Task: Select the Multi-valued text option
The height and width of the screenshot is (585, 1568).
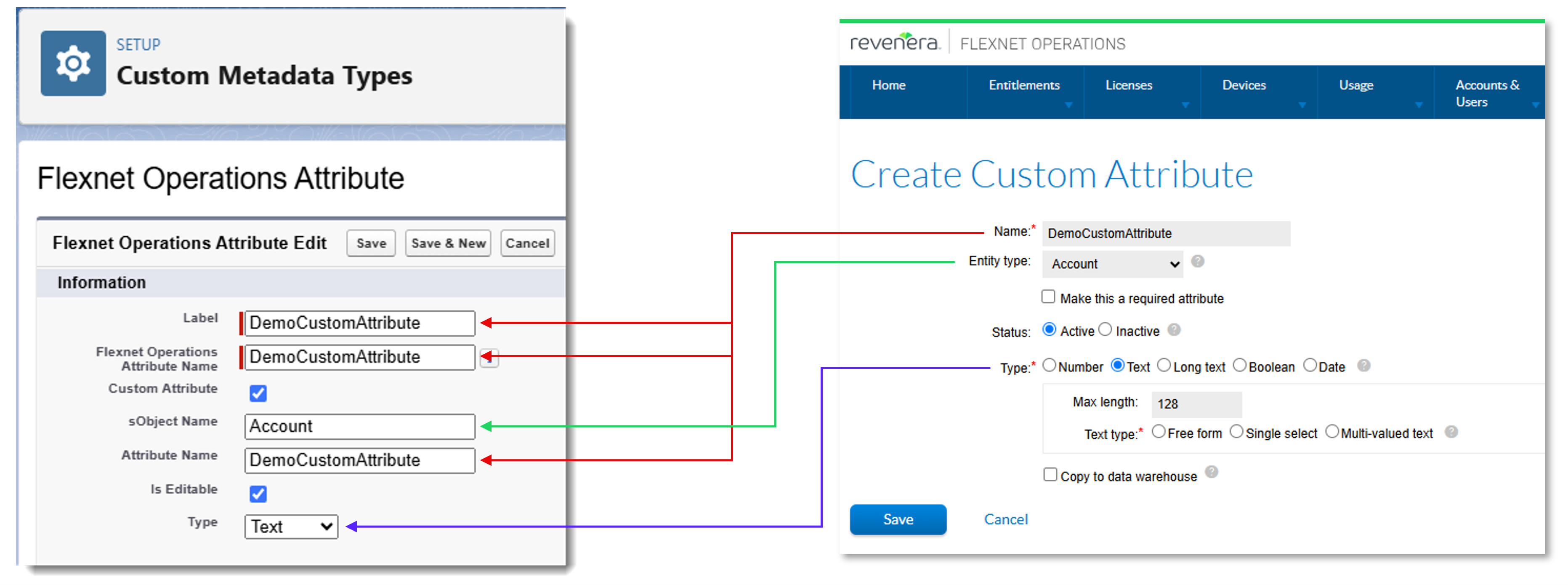Action: [x=1332, y=431]
